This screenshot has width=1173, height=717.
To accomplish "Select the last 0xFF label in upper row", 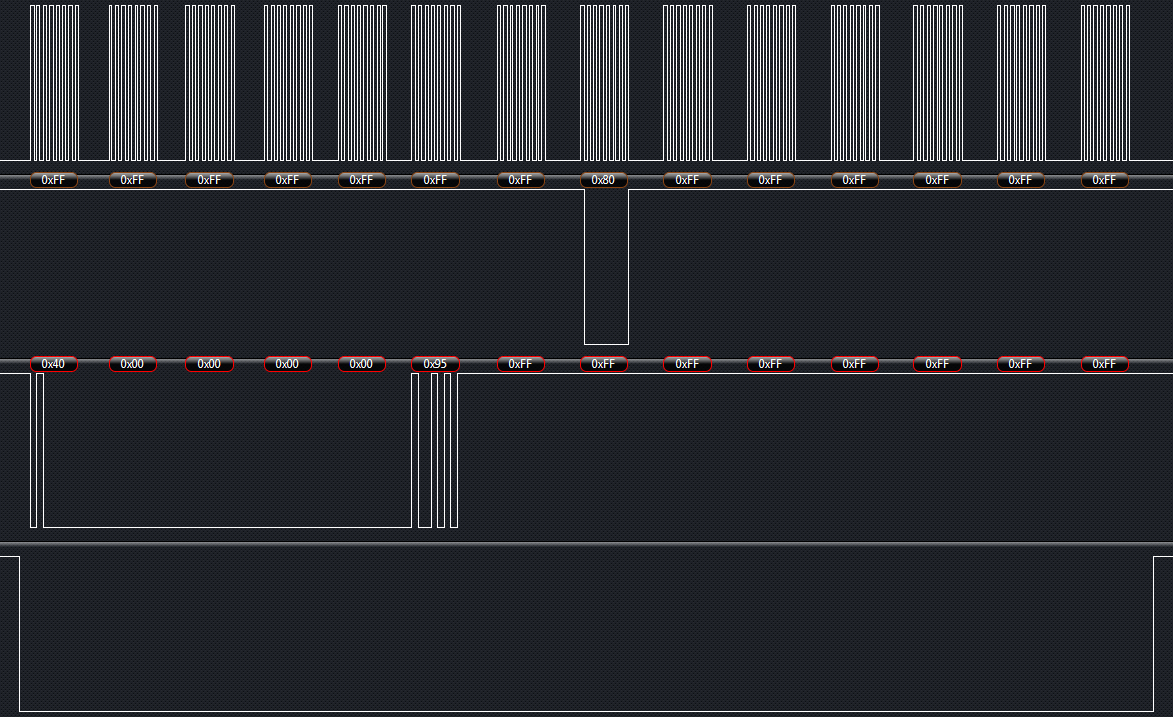I will click(1104, 180).
